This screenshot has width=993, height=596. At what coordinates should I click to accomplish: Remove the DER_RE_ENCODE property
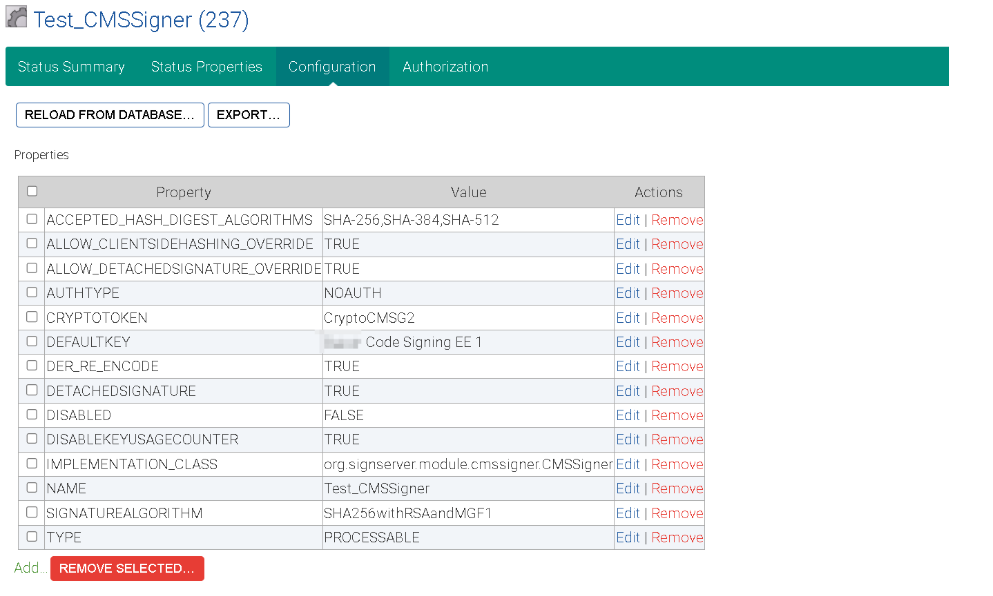677,366
